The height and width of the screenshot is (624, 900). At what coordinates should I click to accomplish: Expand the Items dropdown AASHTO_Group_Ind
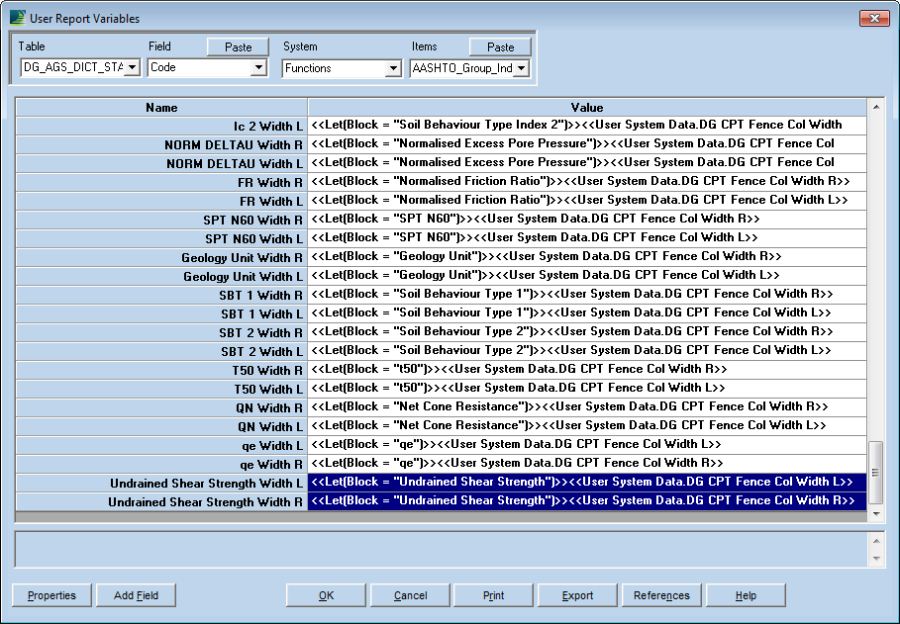521,69
